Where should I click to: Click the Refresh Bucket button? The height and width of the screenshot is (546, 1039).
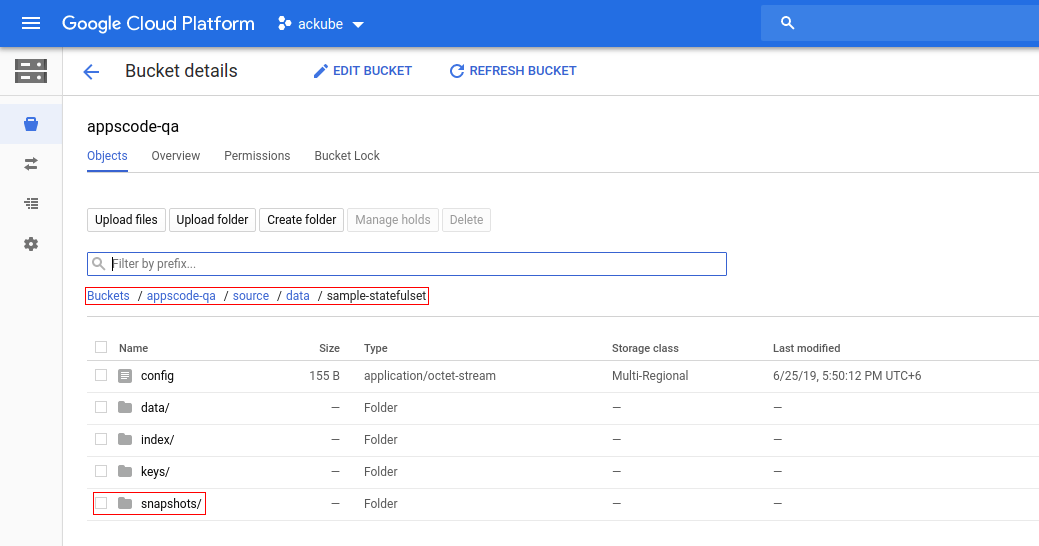[513, 71]
